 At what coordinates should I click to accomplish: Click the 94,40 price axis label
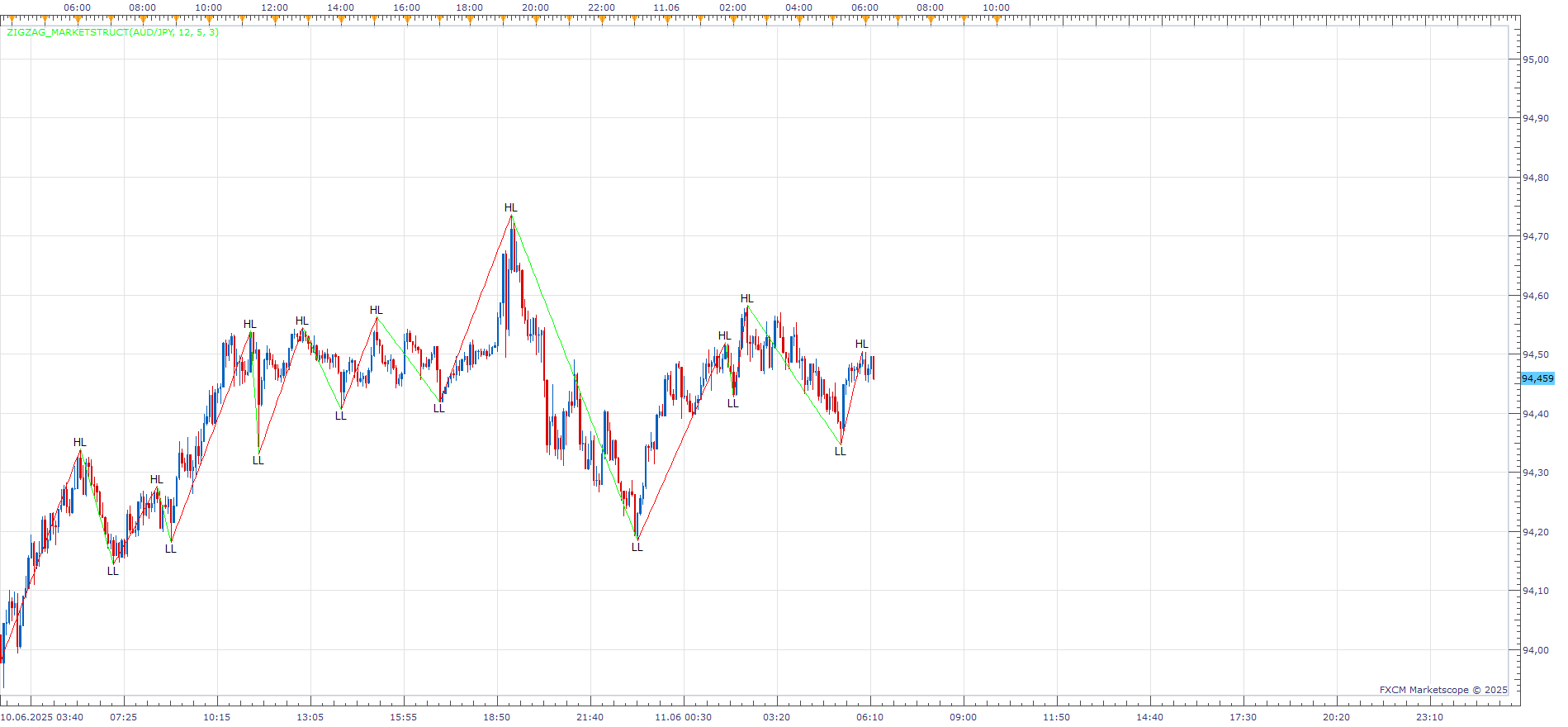1535,414
